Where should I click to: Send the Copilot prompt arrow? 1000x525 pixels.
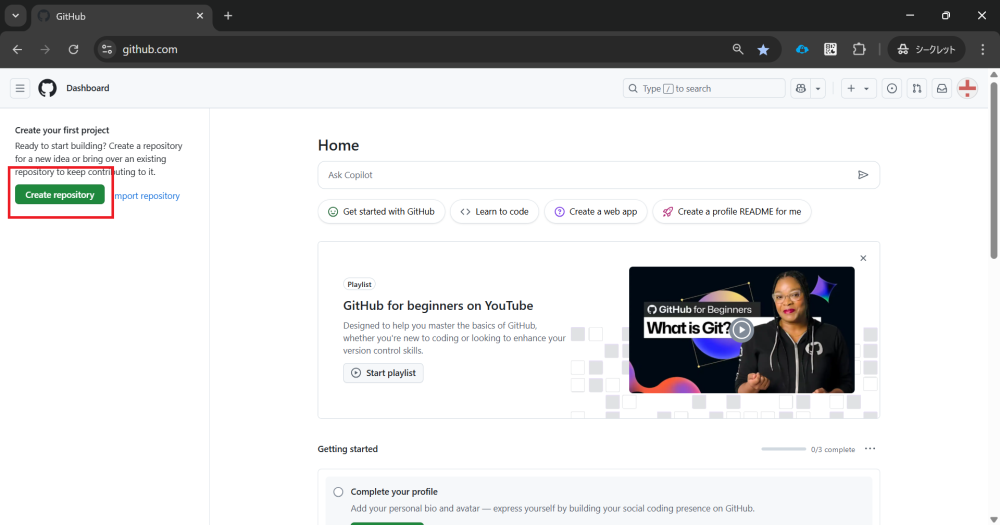[863, 175]
